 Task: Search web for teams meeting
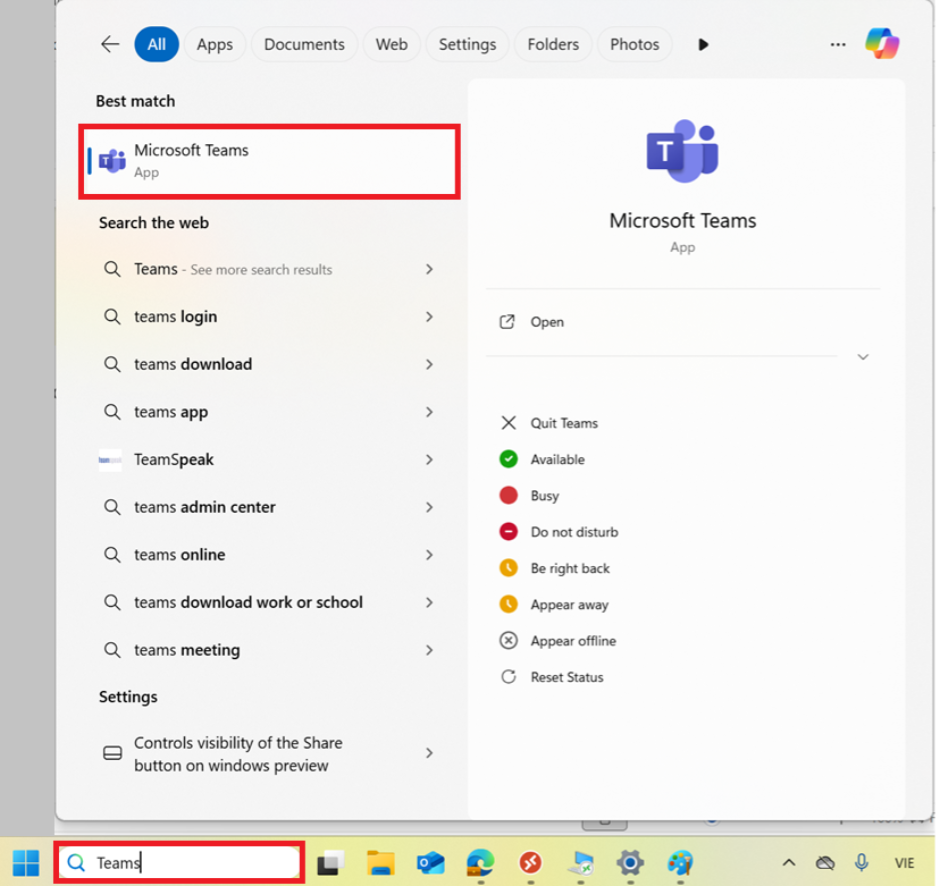(x=187, y=650)
